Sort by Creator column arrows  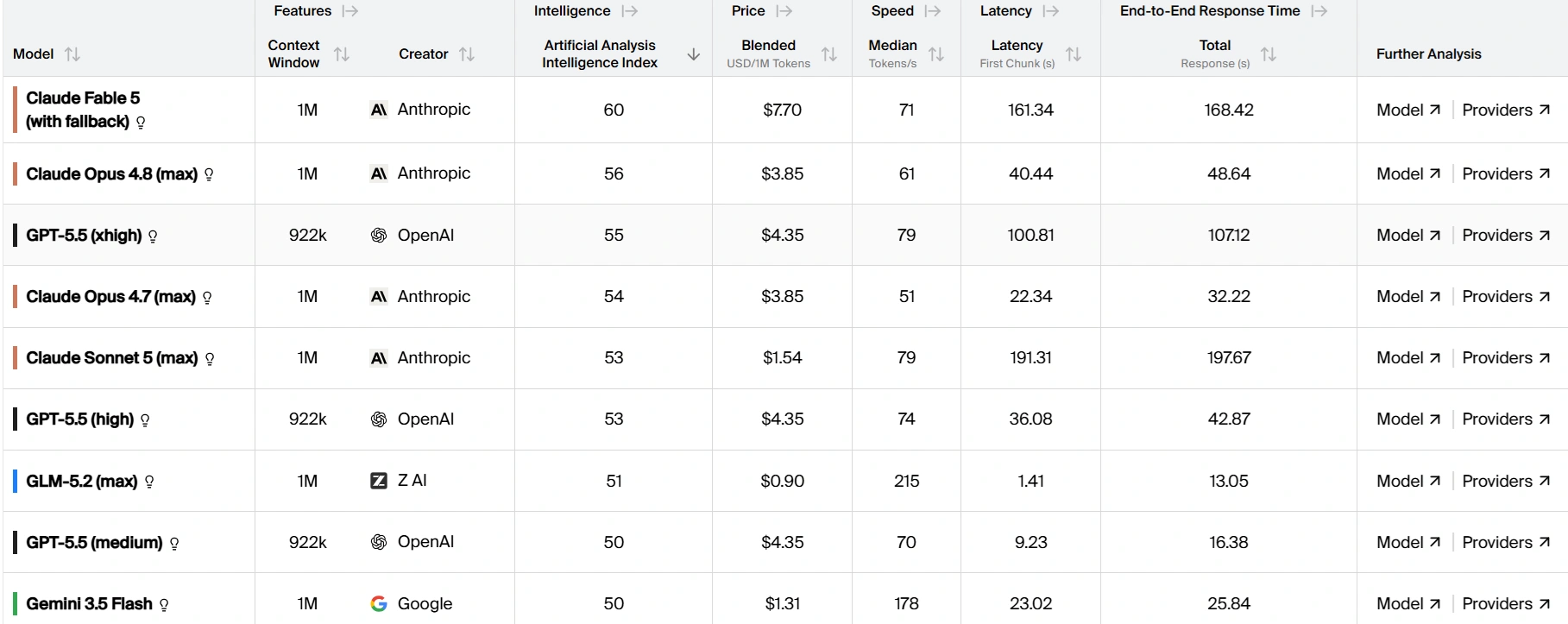click(x=467, y=54)
